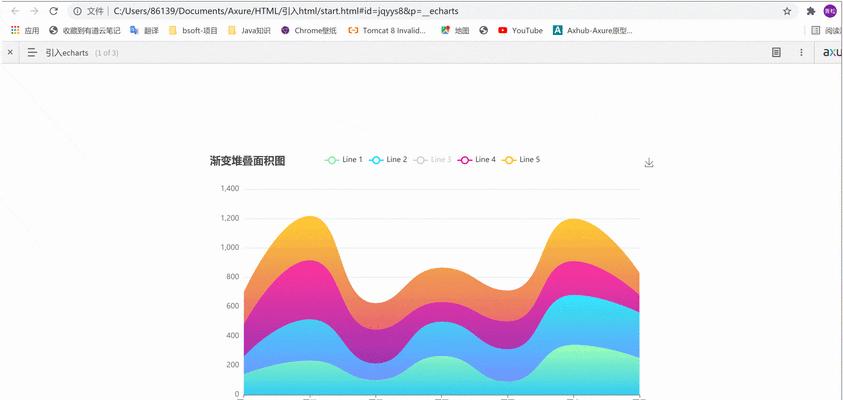Screen dimensions: 843x400
Task: Click the globe bookmark icon after 地图
Action: point(483,31)
